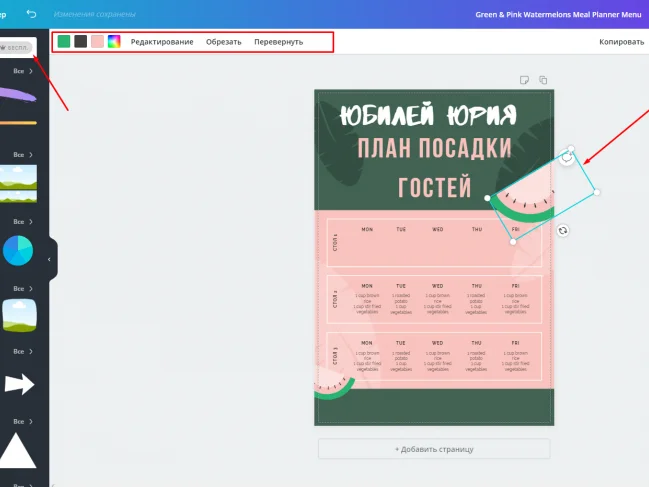The image size is (649, 487).
Task: Click the rotate handle beside watermelon
Action: [x=563, y=230]
